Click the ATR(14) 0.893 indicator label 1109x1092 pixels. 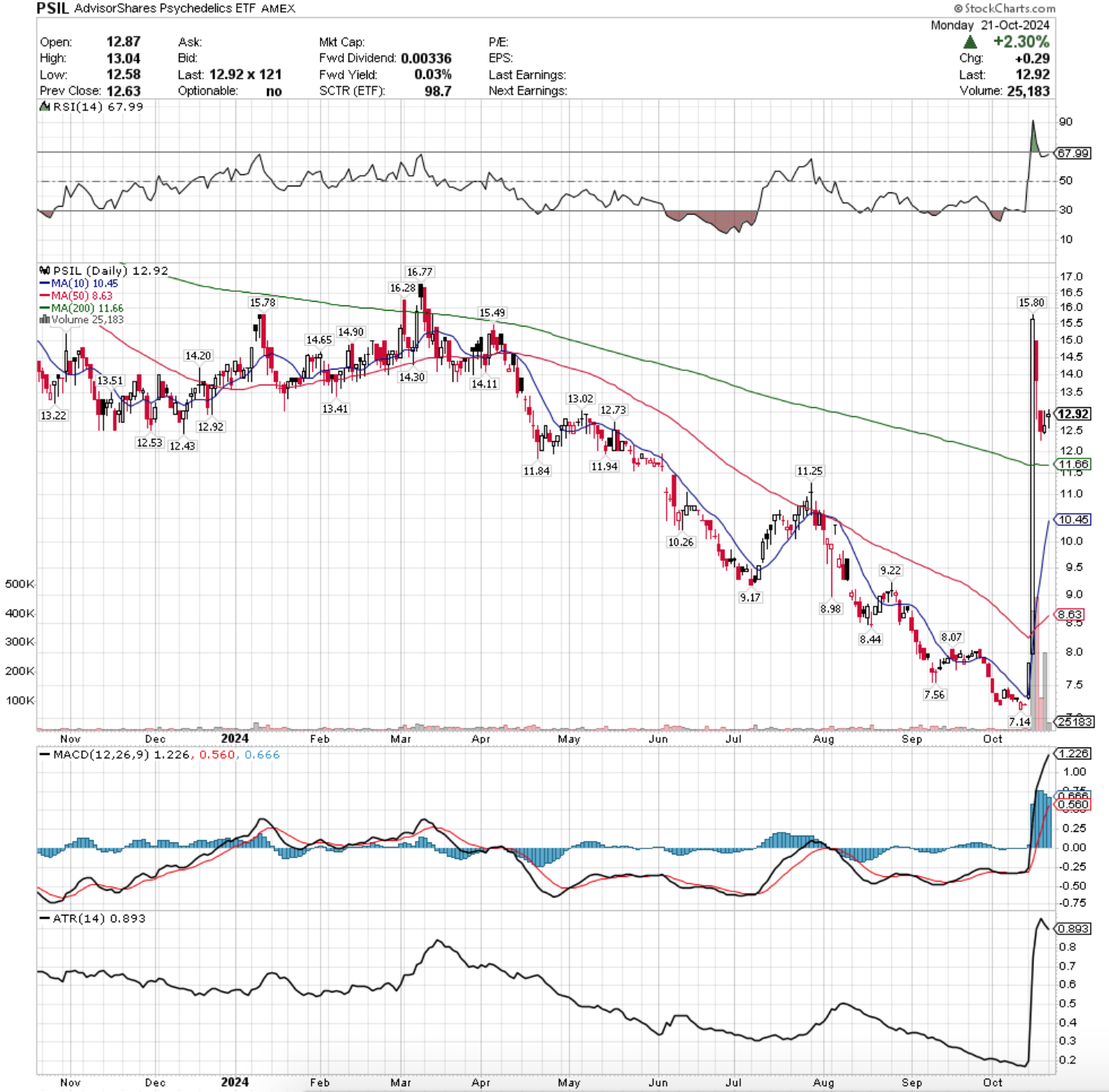(92, 919)
